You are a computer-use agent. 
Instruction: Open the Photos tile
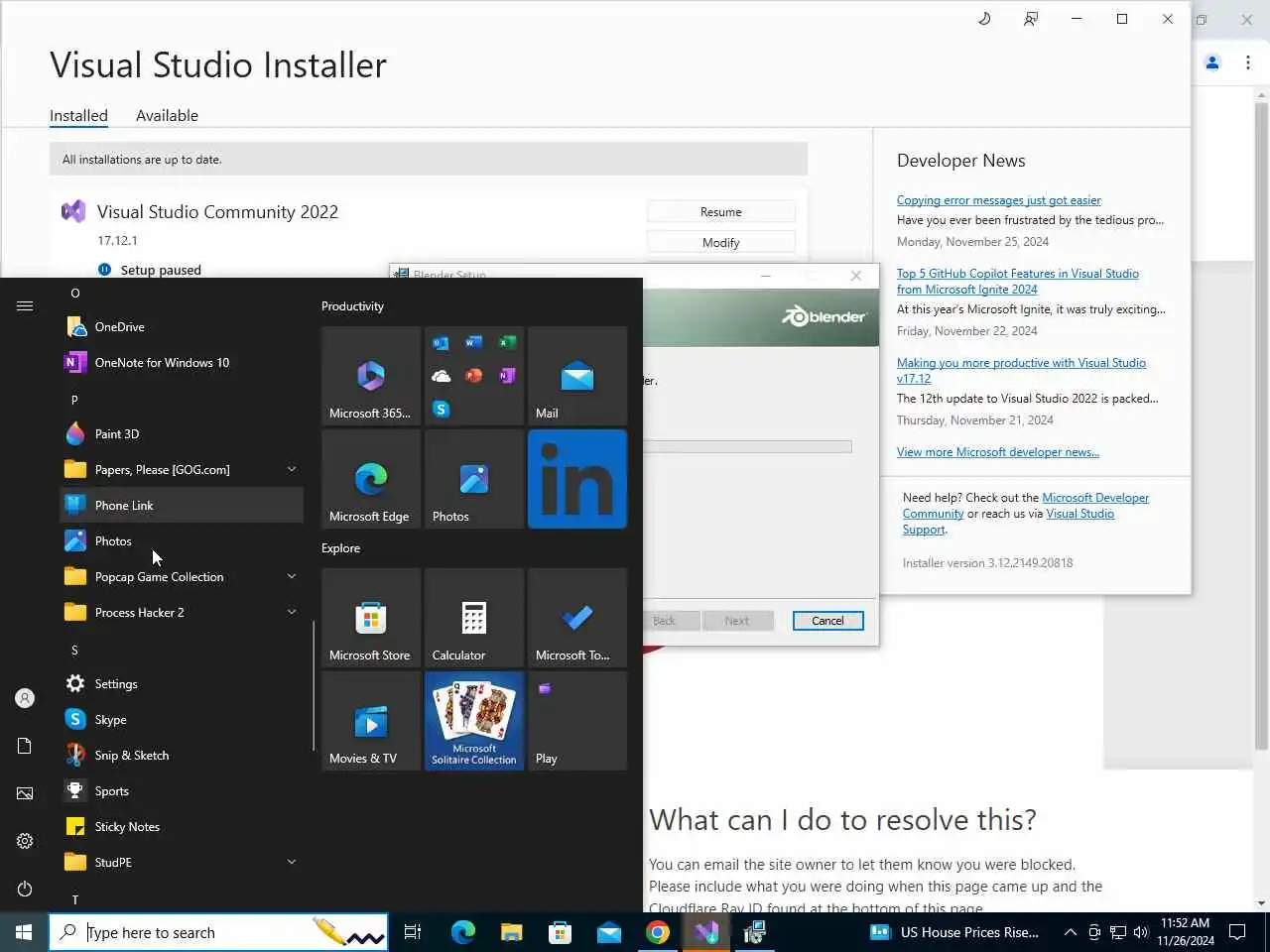point(474,479)
